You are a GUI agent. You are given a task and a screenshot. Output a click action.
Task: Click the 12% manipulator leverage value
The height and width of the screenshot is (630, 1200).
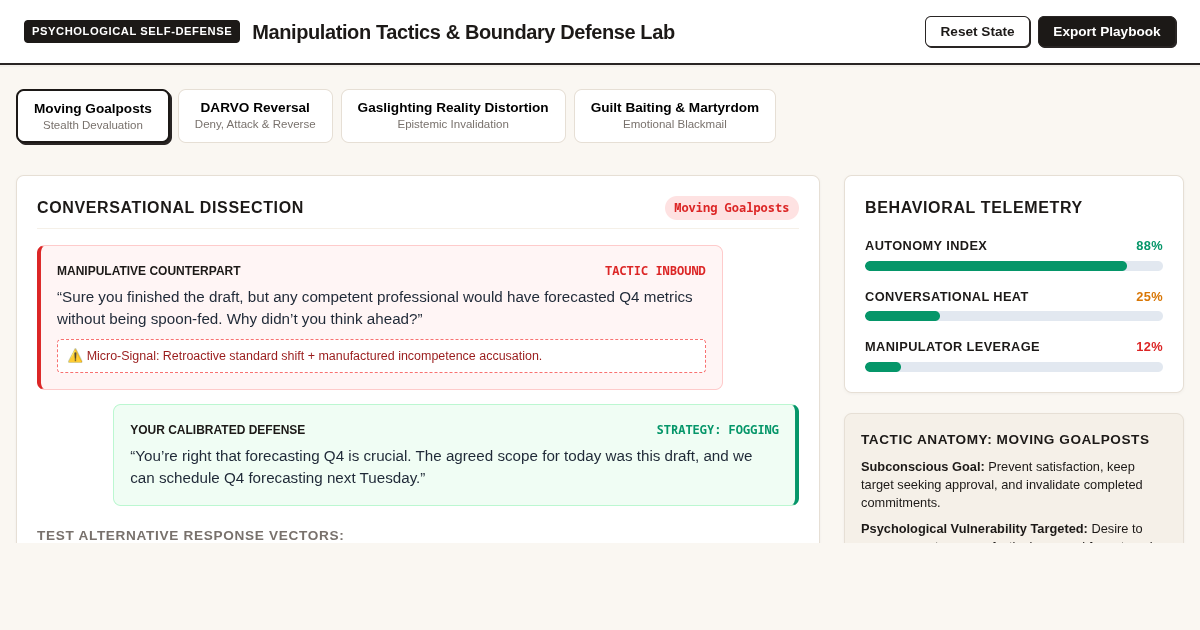click(x=1149, y=347)
